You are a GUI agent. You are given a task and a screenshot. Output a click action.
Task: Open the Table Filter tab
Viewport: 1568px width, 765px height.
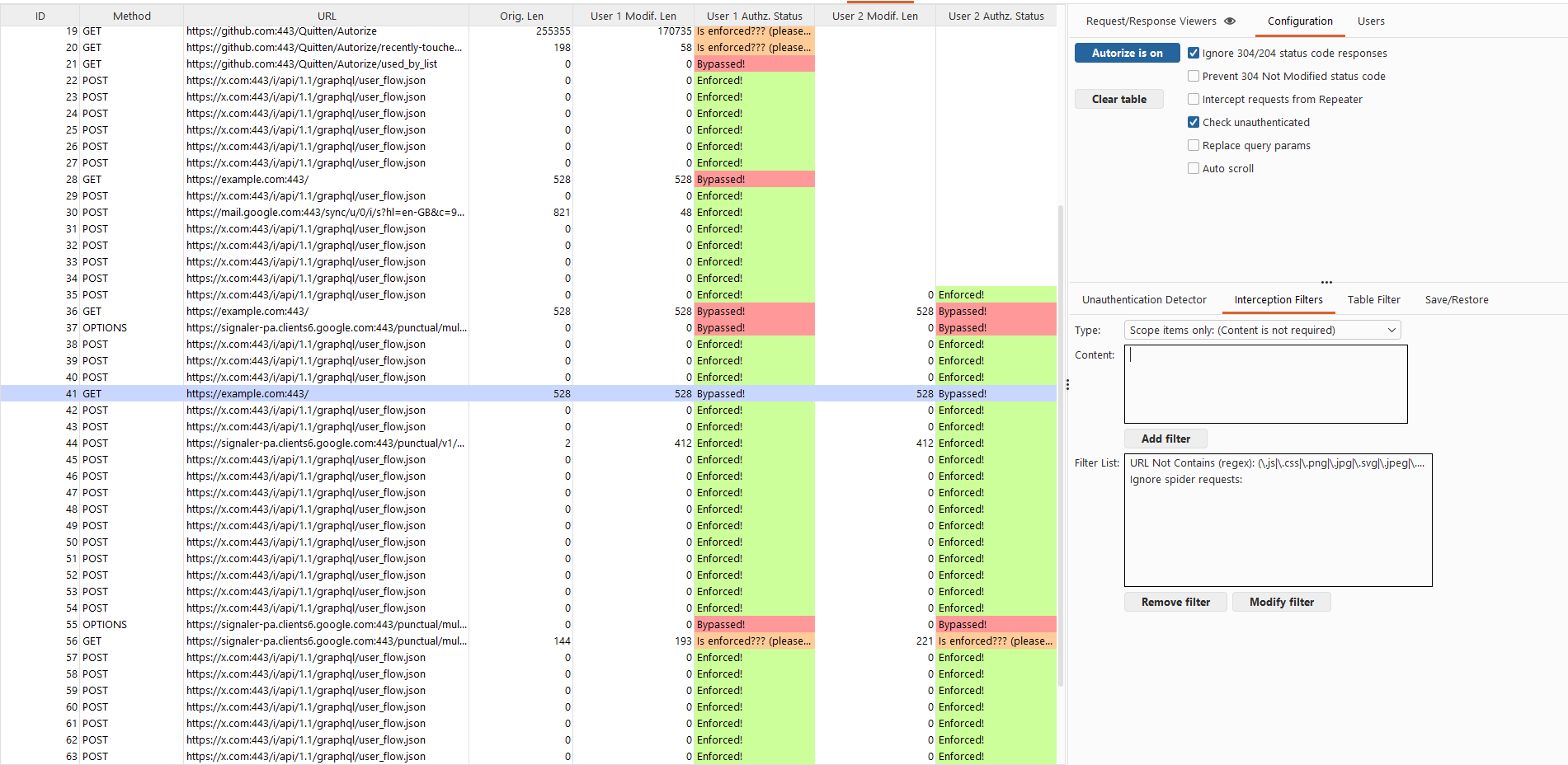click(1373, 300)
